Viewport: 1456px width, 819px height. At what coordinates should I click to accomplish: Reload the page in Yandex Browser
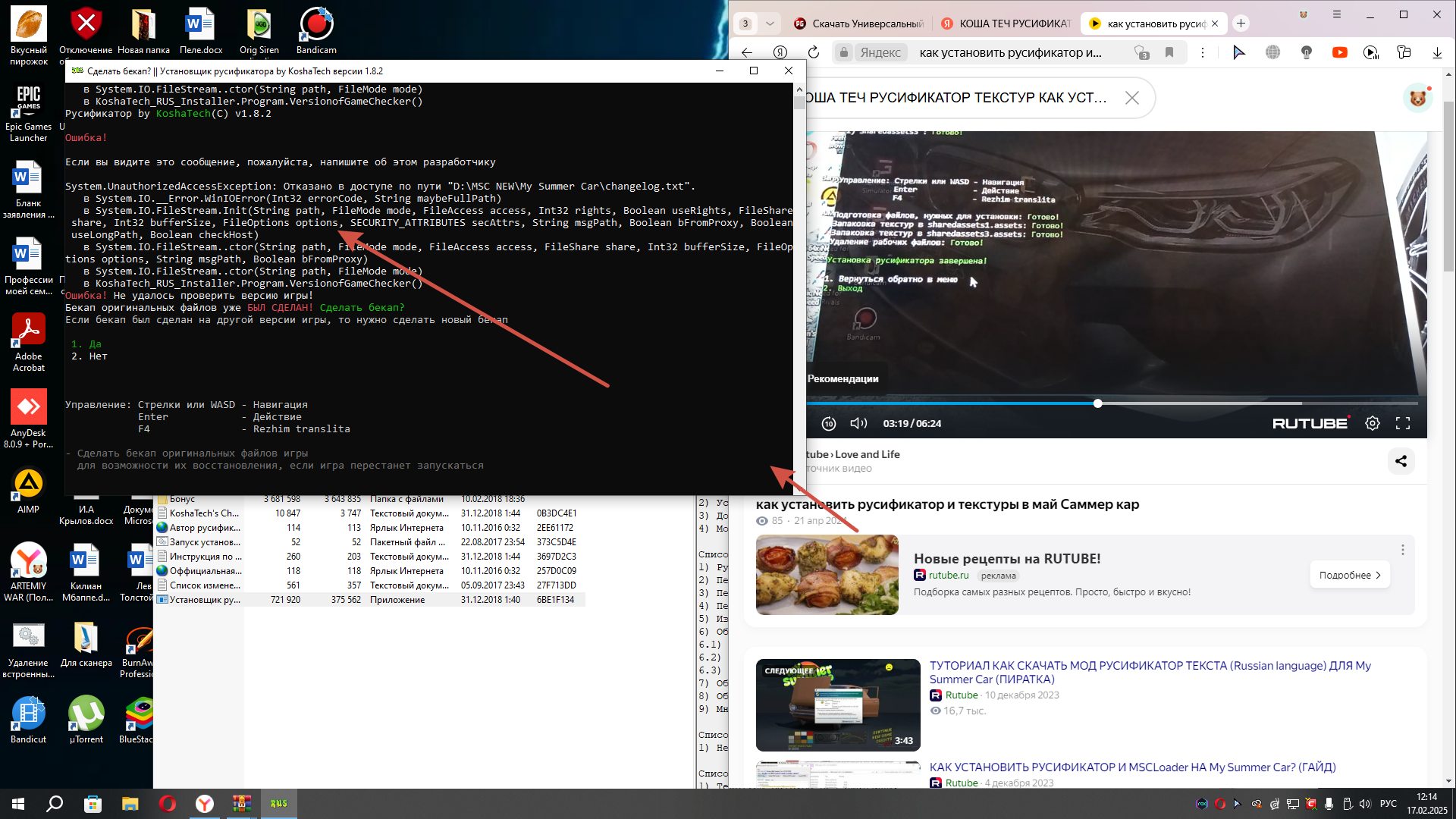click(814, 52)
